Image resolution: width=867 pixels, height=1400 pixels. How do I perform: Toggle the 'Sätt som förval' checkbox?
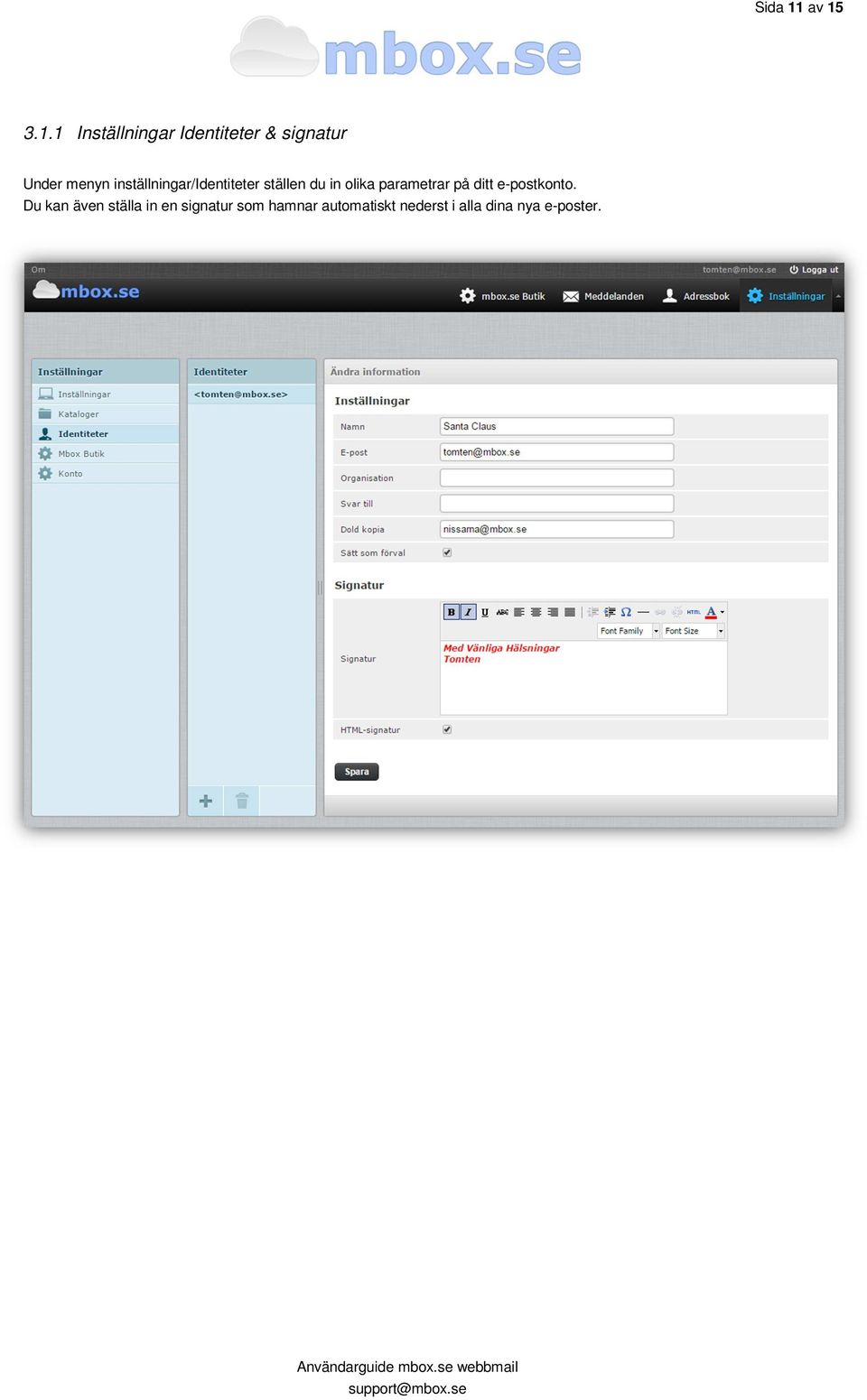click(x=447, y=552)
